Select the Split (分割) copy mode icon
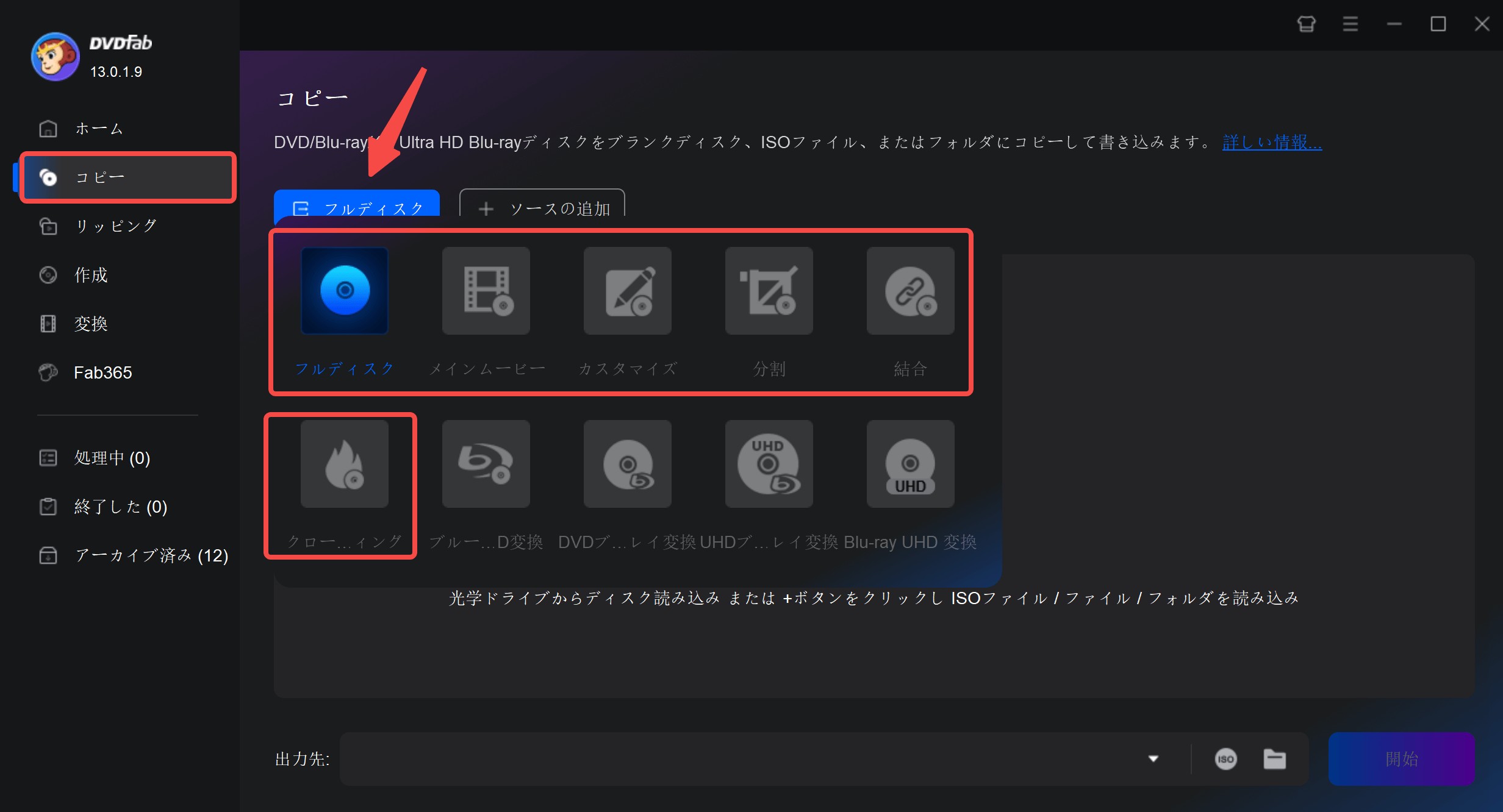The height and width of the screenshot is (812, 1503). (x=769, y=291)
